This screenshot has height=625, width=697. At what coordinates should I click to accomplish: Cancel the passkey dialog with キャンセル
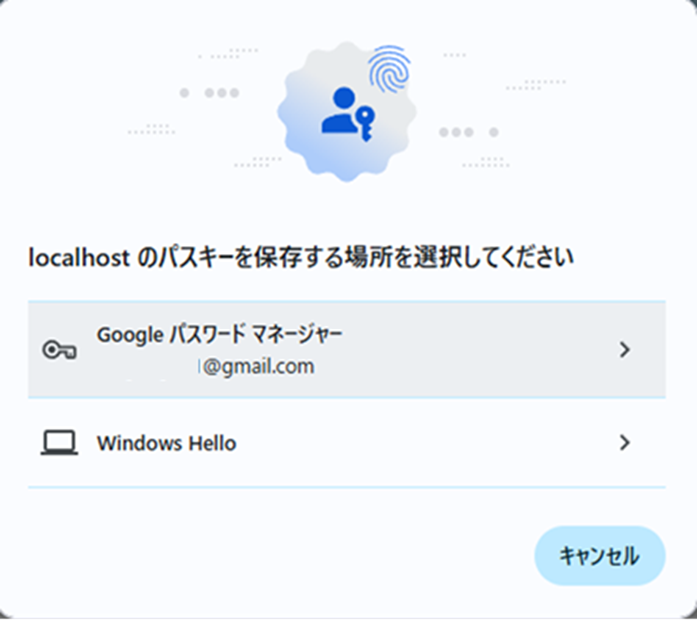(x=600, y=556)
